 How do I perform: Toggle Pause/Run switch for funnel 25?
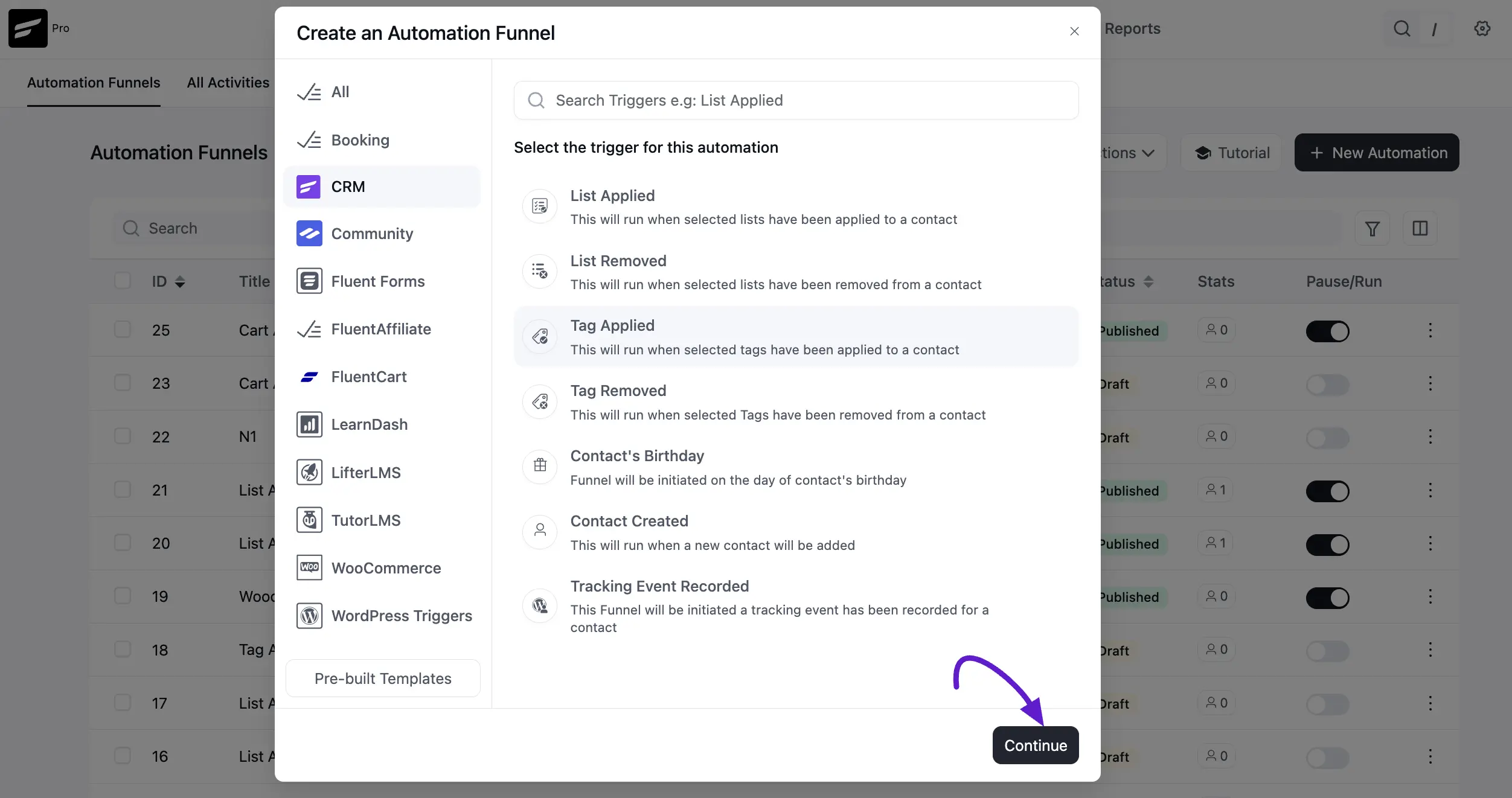click(1328, 331)
